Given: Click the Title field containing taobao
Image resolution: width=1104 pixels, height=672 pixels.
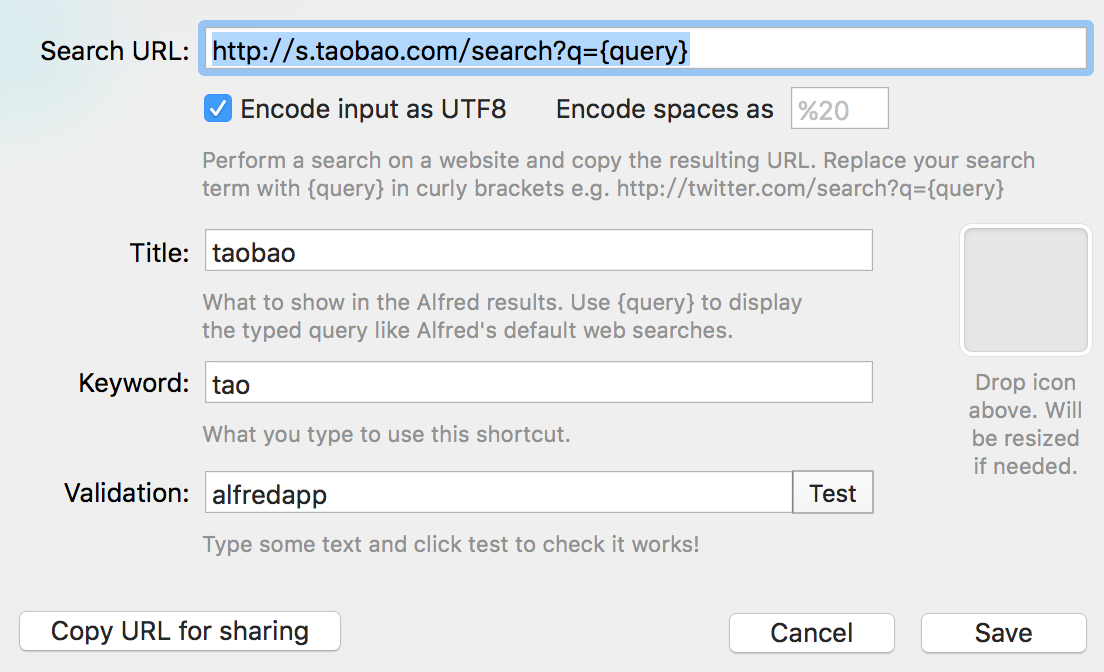Looking at the screenshot, I should coord(538,251).
